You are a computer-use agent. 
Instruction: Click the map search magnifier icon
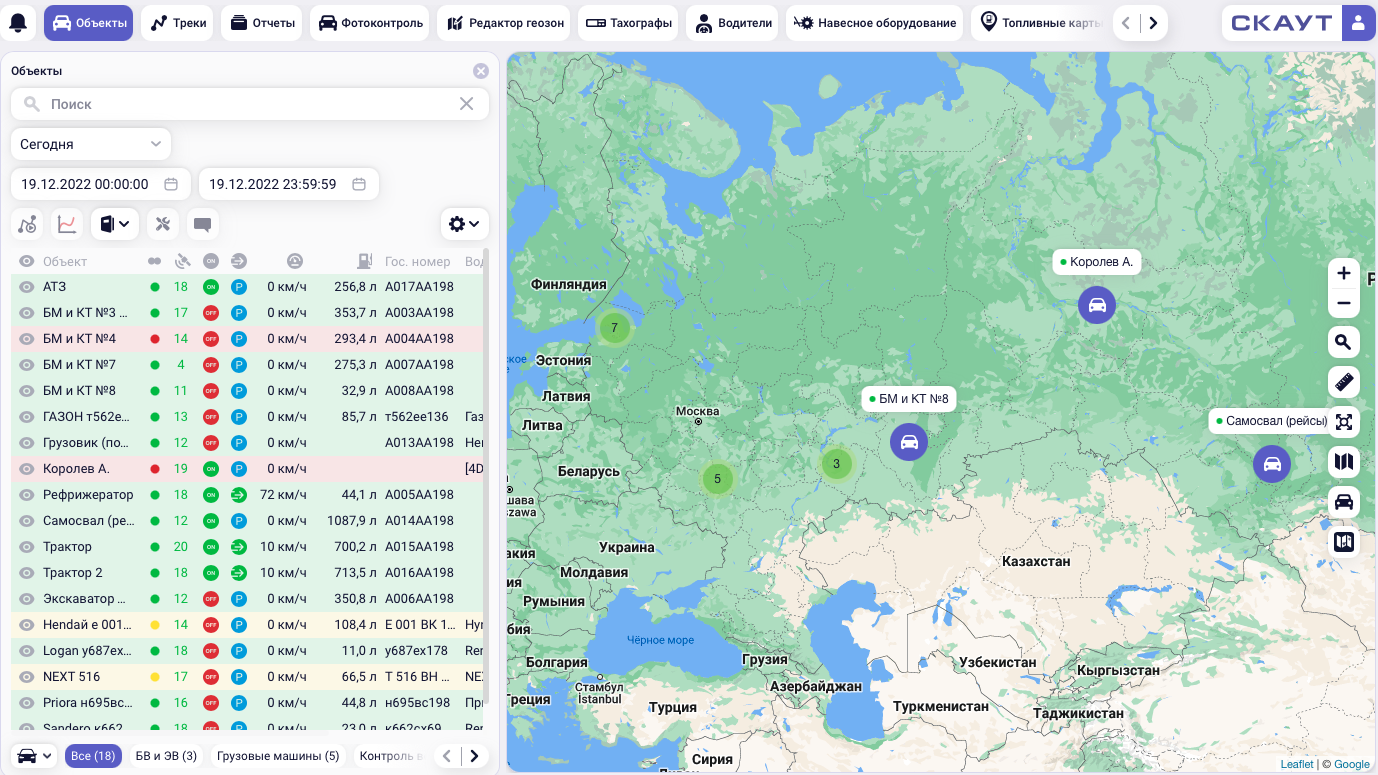(1343, 343)
